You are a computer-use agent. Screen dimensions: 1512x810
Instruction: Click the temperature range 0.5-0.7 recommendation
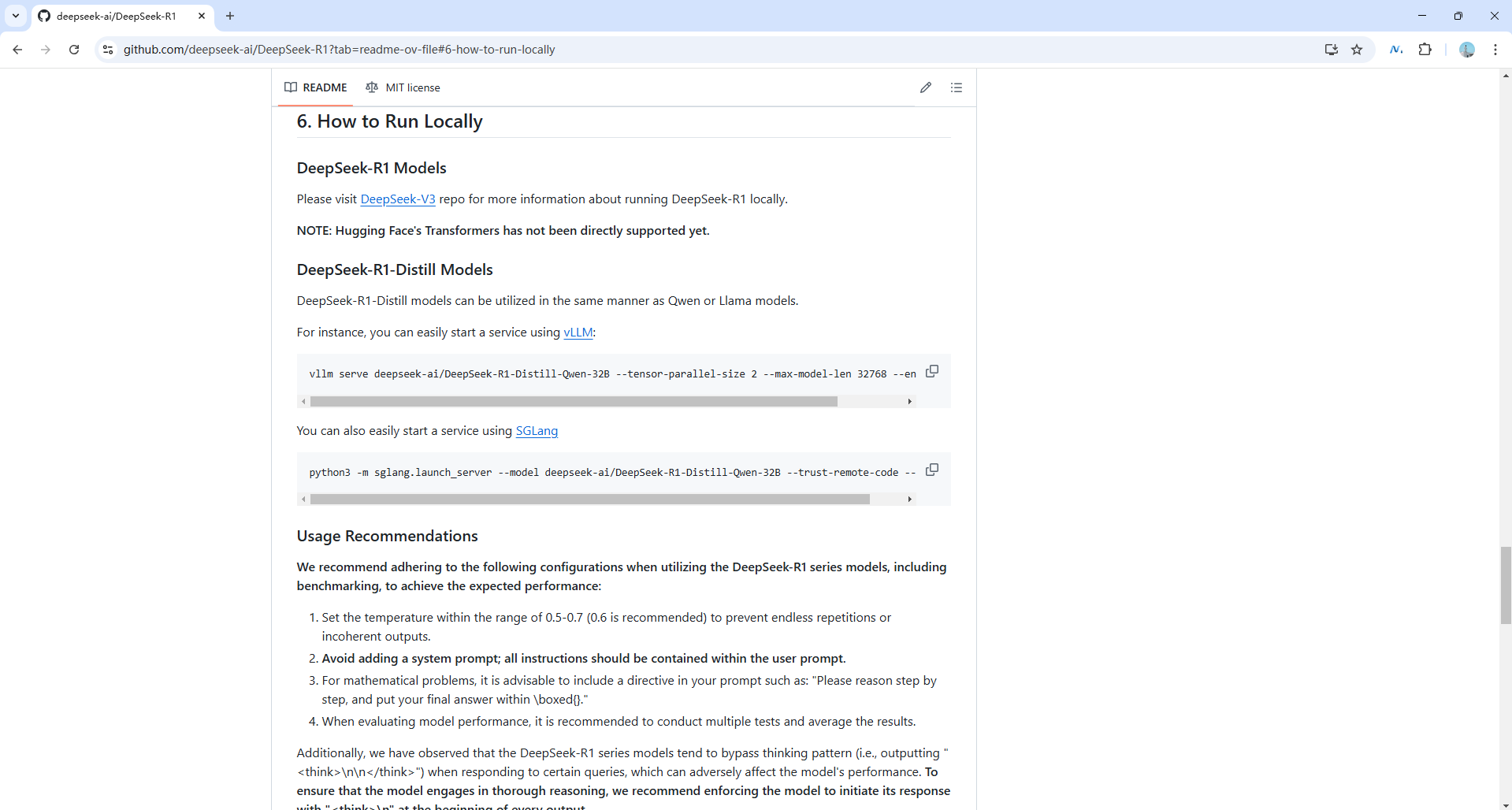pos(607,627)
